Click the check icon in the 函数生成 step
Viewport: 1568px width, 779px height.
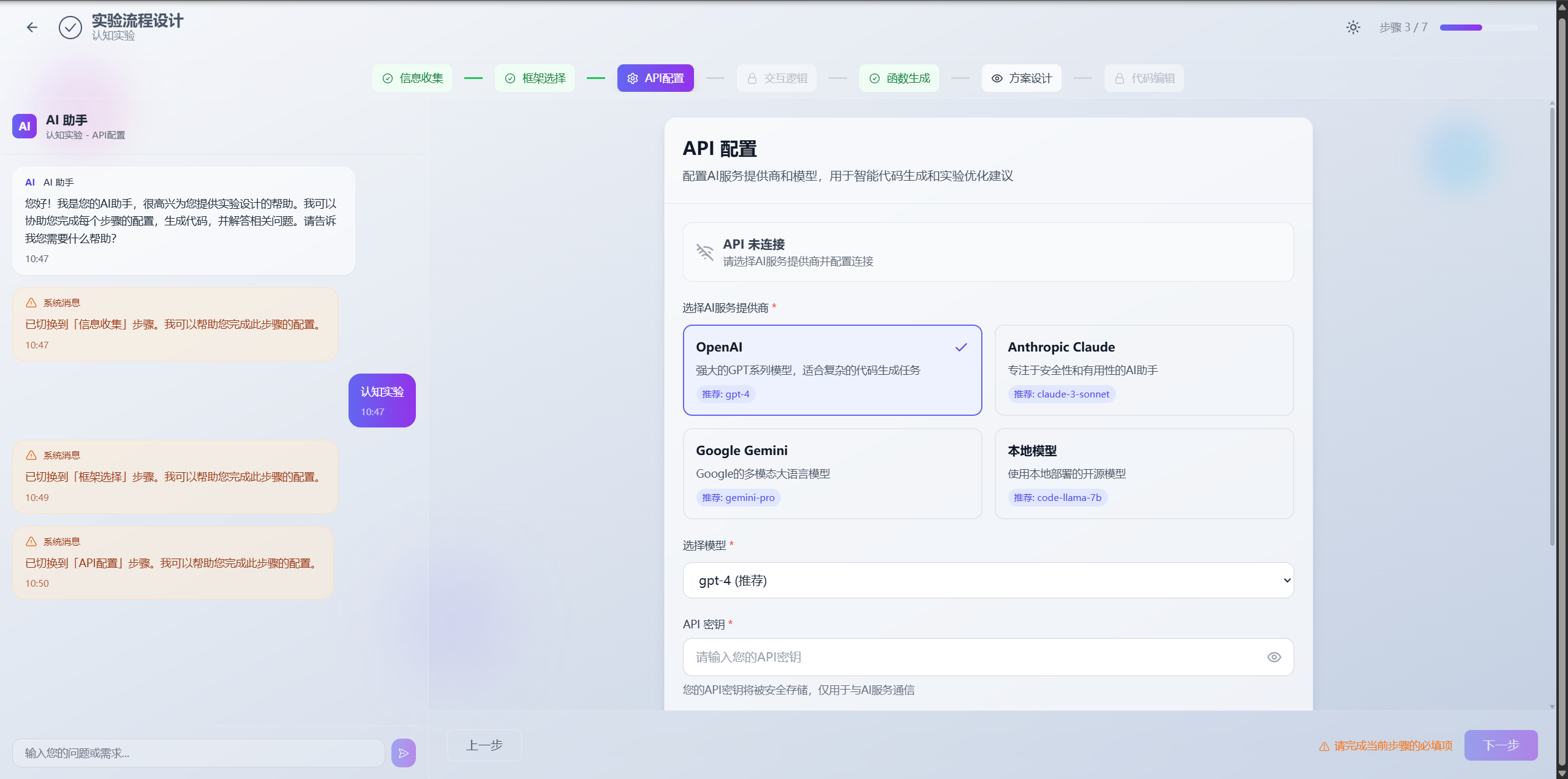click(875, 78)
